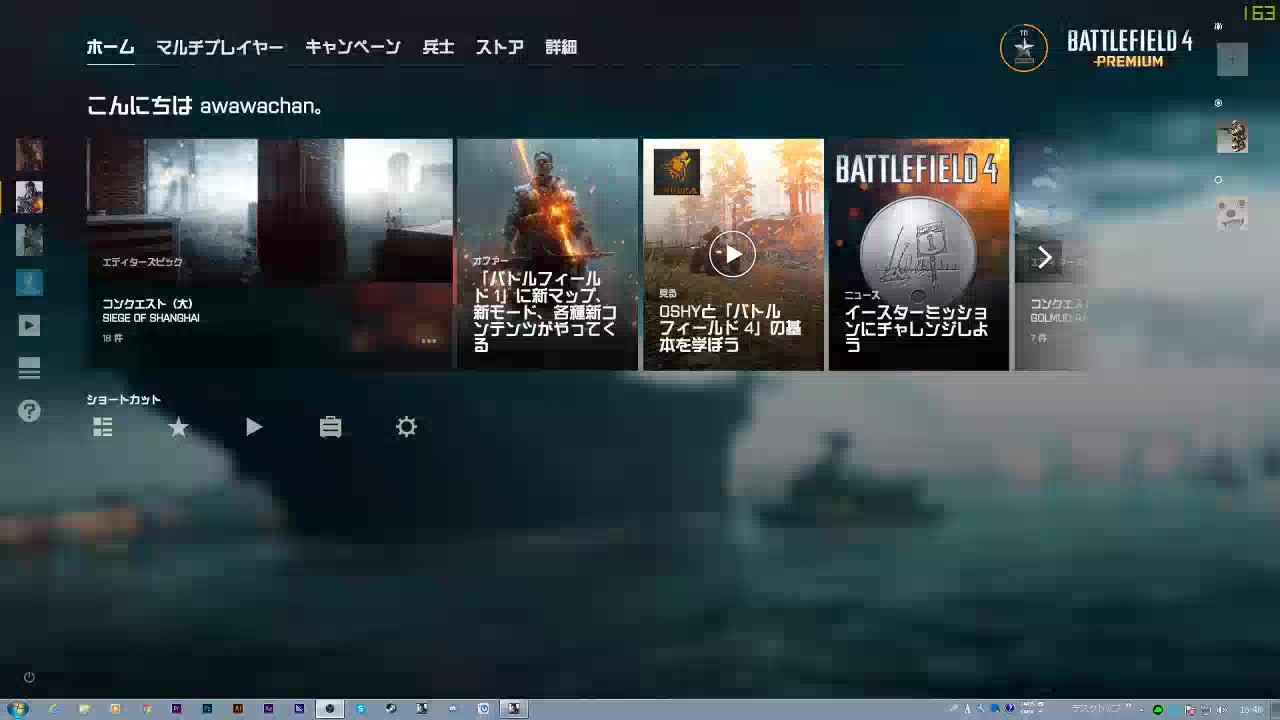Open the Siege of Shanghai コンクエスト card
The image size is (1280, 720).
[x=270, y=254]
